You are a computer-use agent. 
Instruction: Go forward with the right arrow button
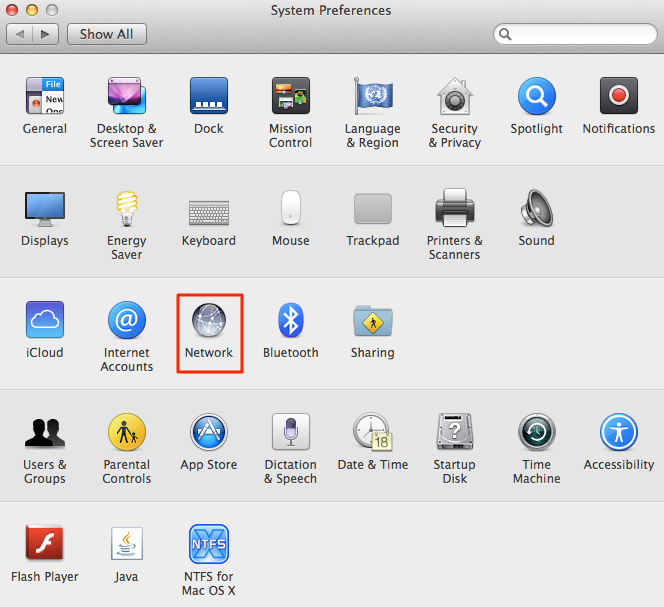(x=45, y=34)
